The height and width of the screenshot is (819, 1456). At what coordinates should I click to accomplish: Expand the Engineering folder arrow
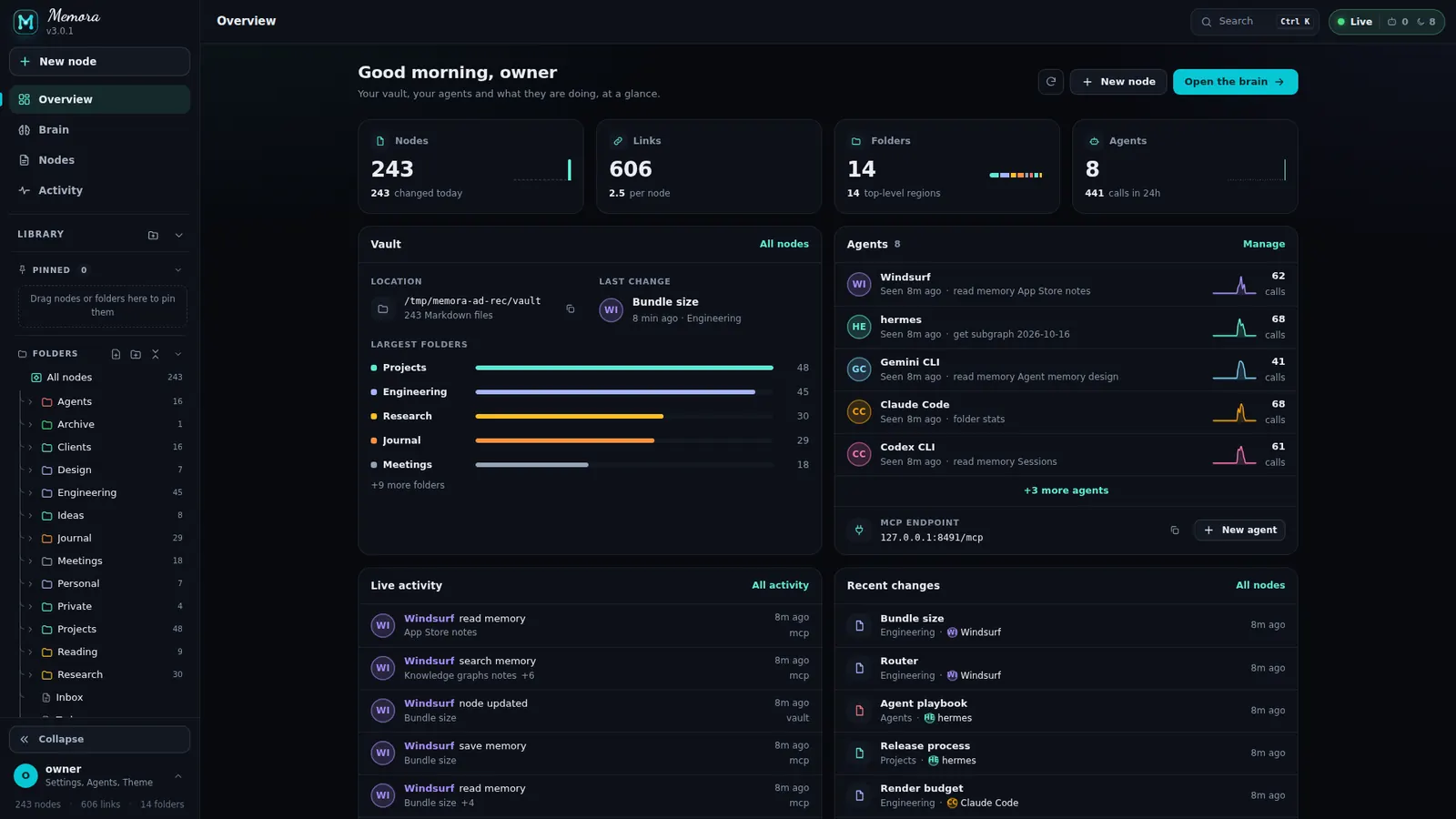[31, 492]
